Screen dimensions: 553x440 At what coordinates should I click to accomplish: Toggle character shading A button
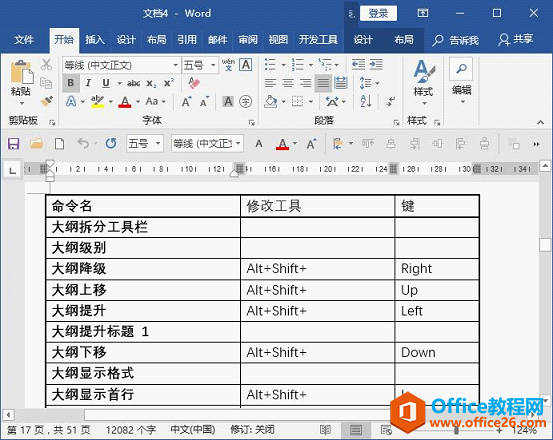228,102
